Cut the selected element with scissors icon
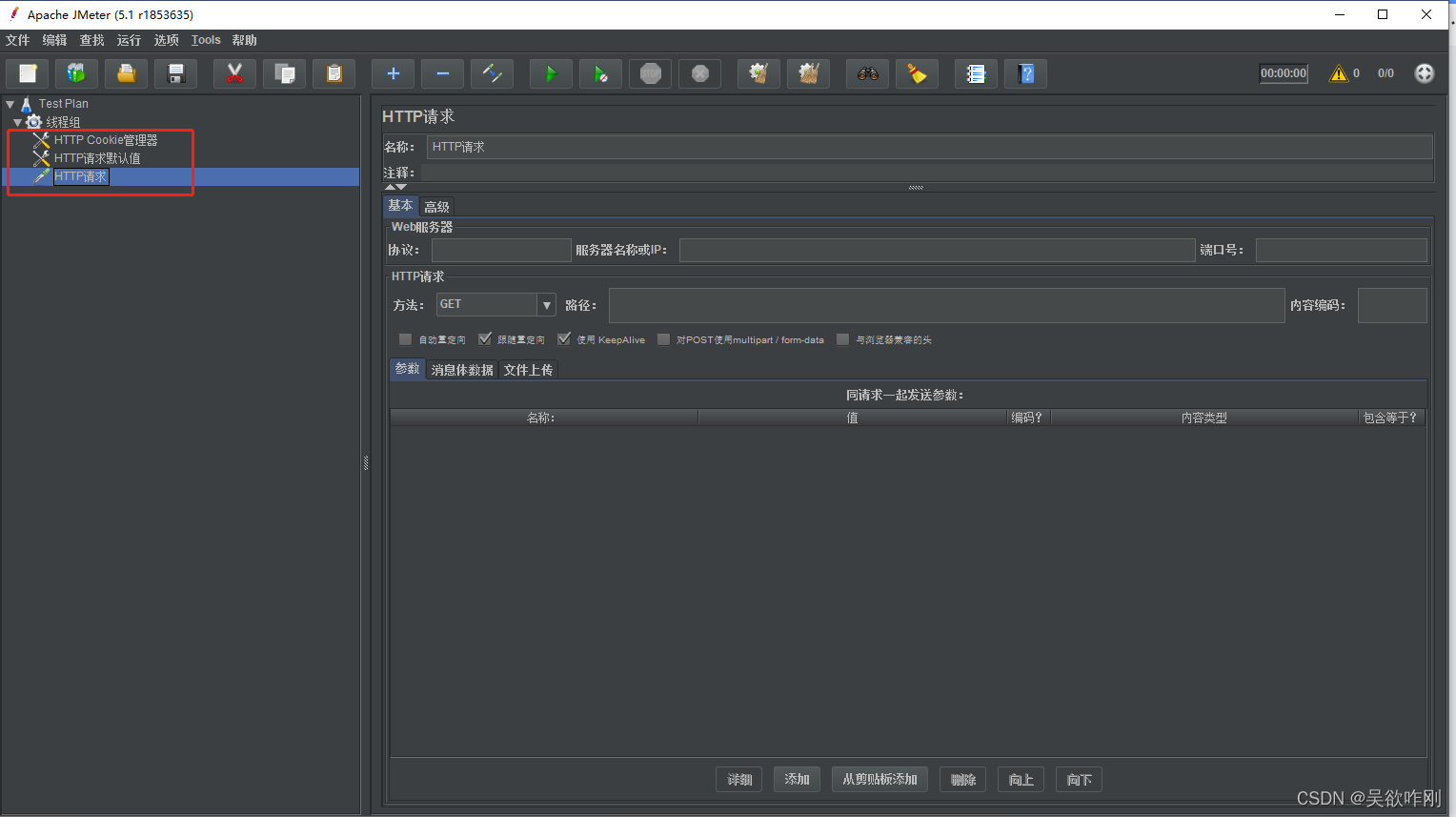Viewport: 1456px width, 817px height. pyautogui.click(x=234, y=73)
